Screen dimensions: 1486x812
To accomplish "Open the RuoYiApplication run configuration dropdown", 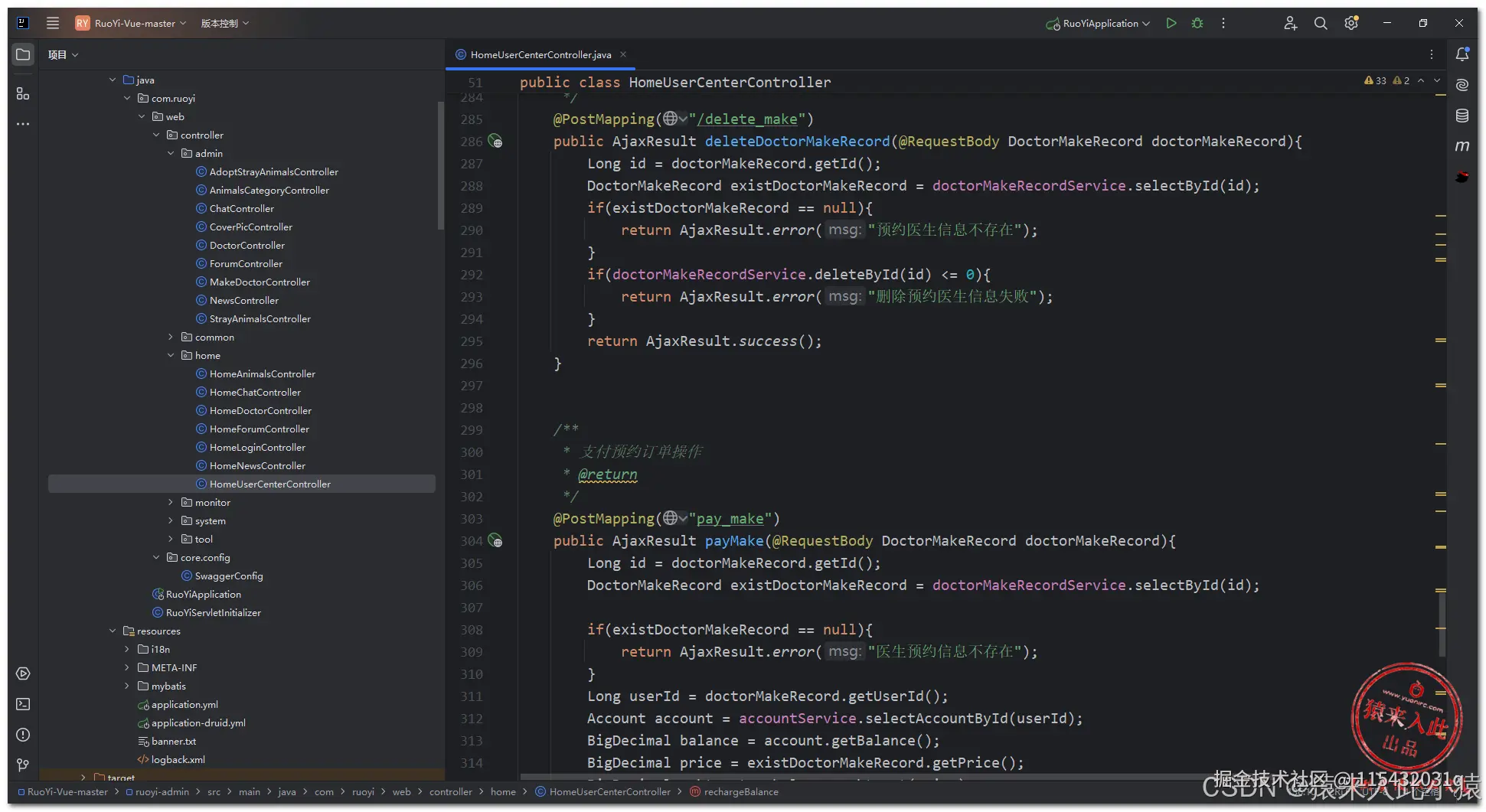I will pos(1099,23).
